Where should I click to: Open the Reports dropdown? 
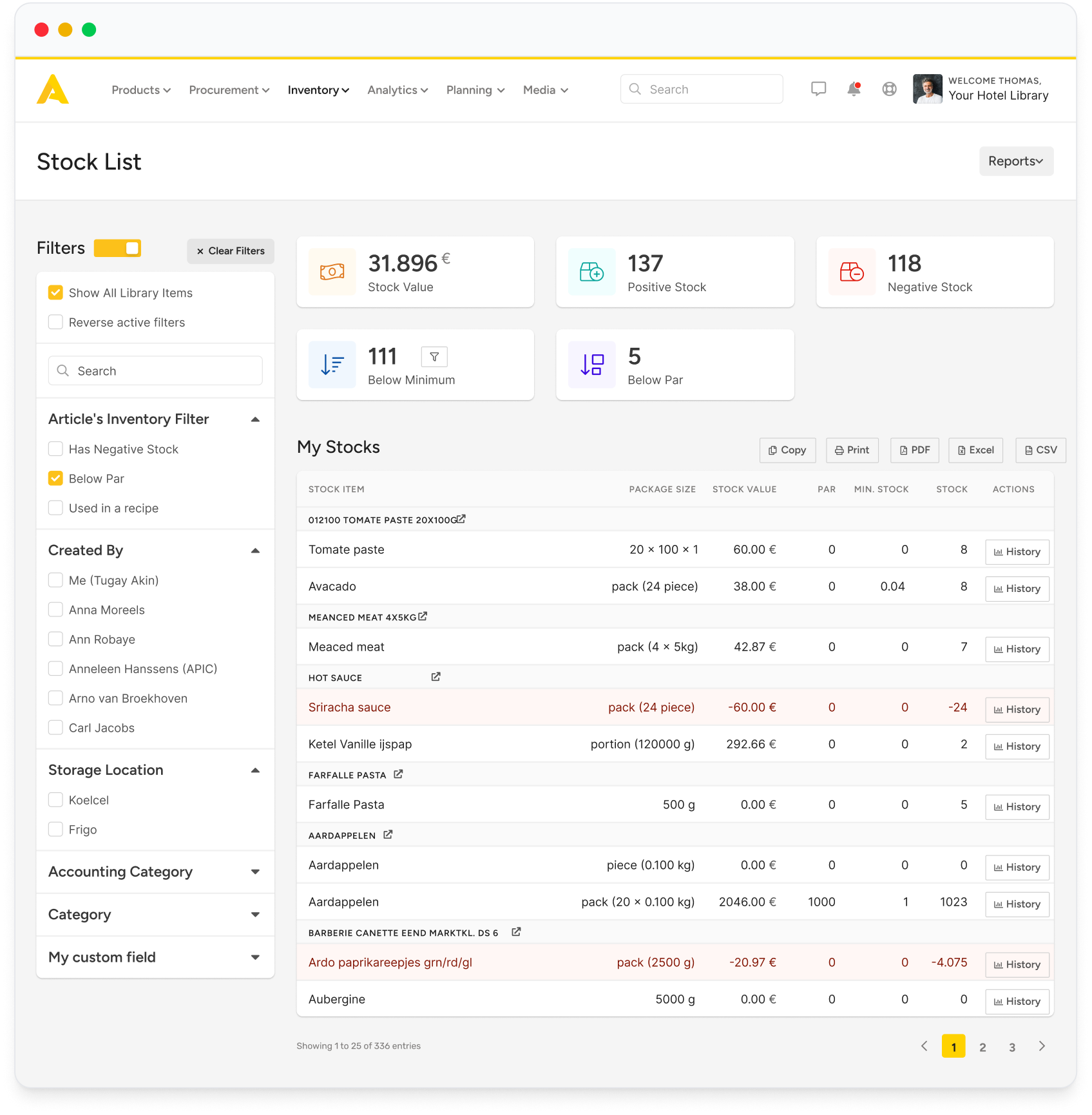pos(1015,161)
